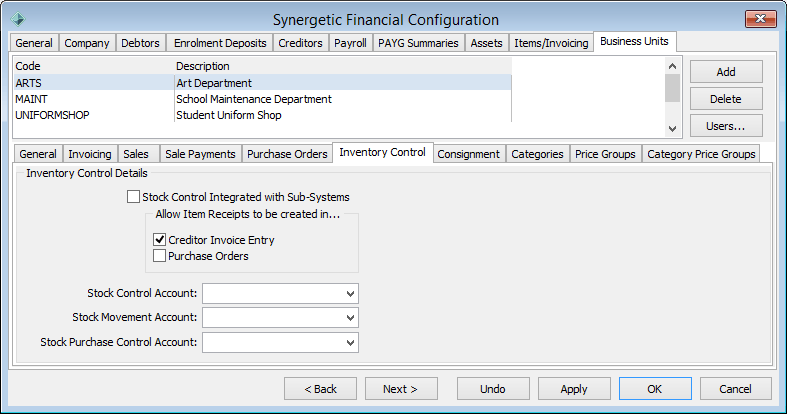Click the Description column header
Image resolution: width=787 pixels, height=414 pixels.
point(343,66)
